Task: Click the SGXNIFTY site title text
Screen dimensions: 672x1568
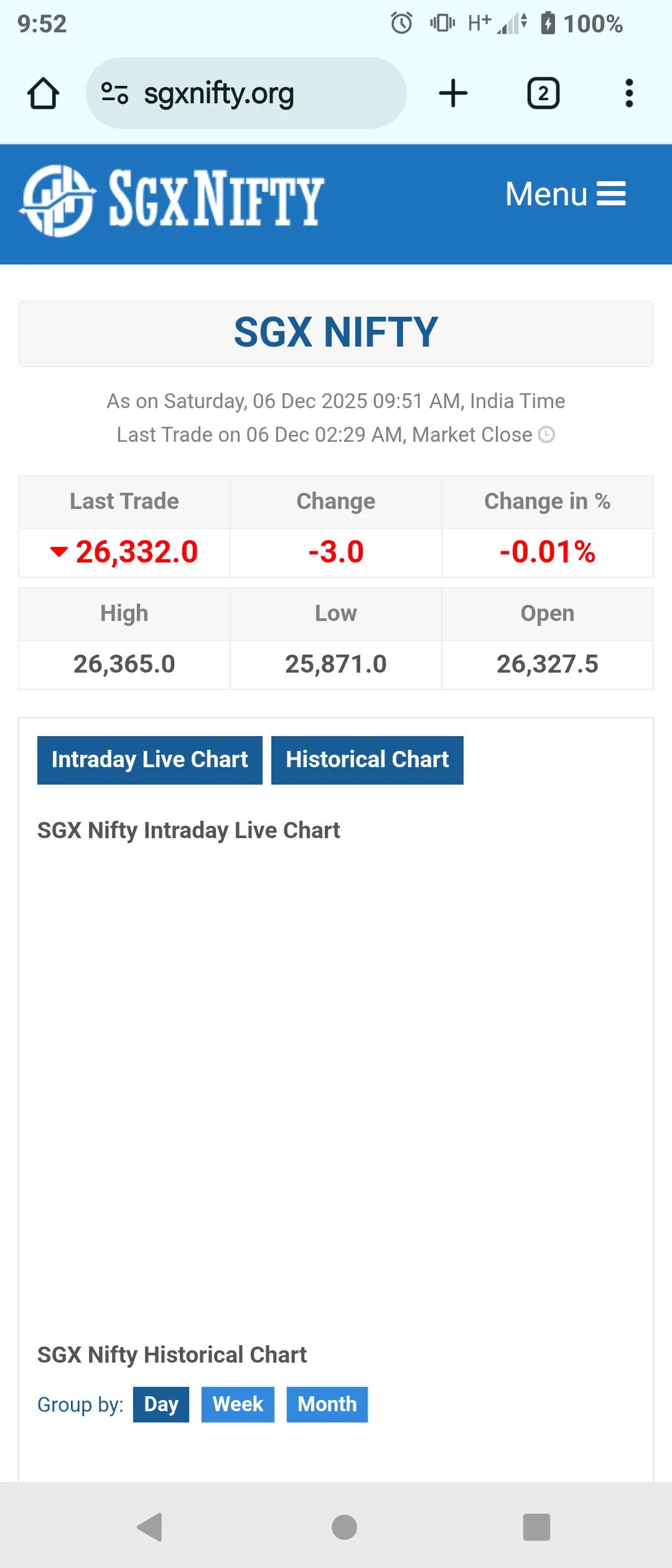Action: coord(216,199)
